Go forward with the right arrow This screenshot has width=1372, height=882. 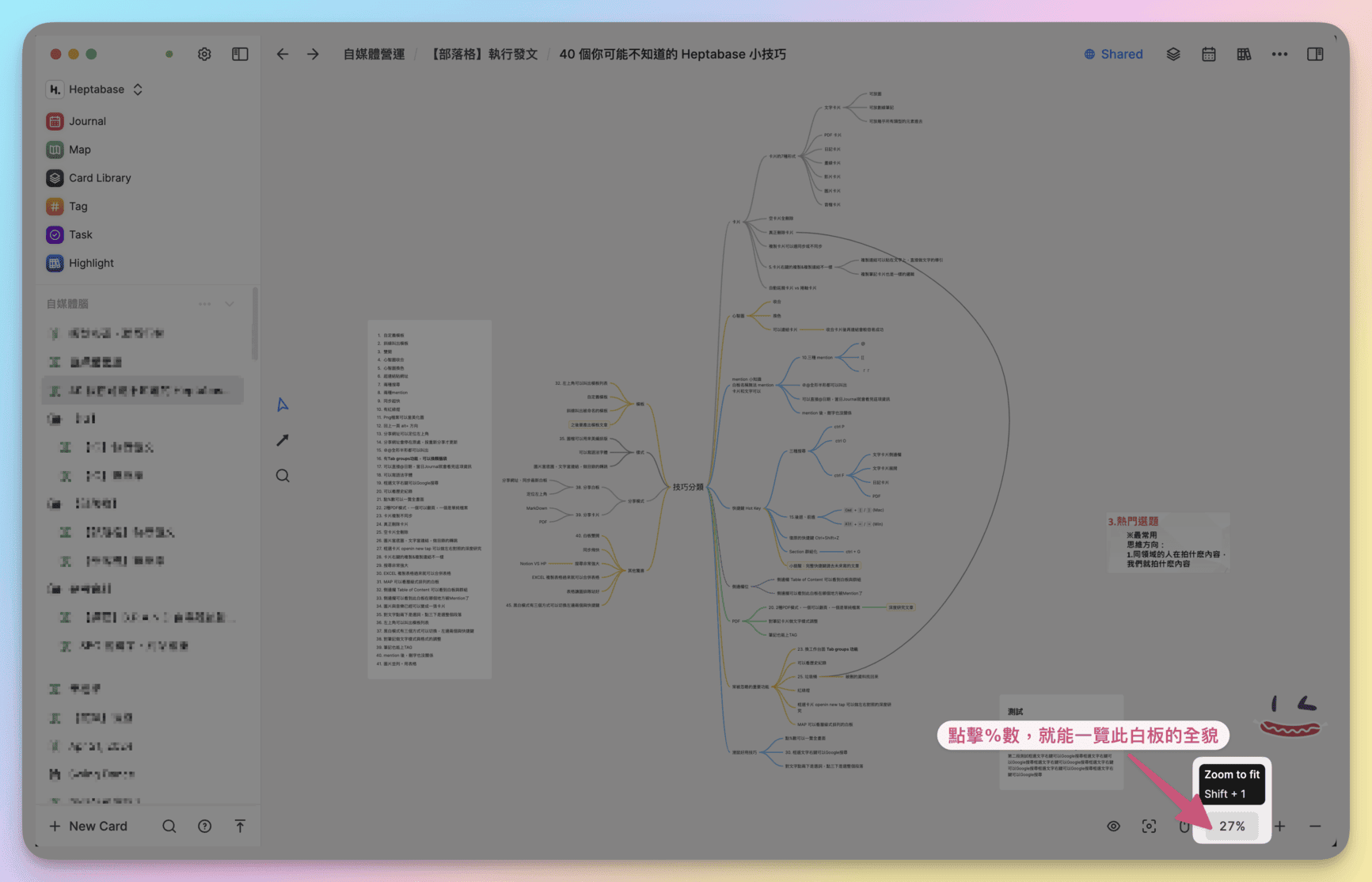(x=314, y=54)
